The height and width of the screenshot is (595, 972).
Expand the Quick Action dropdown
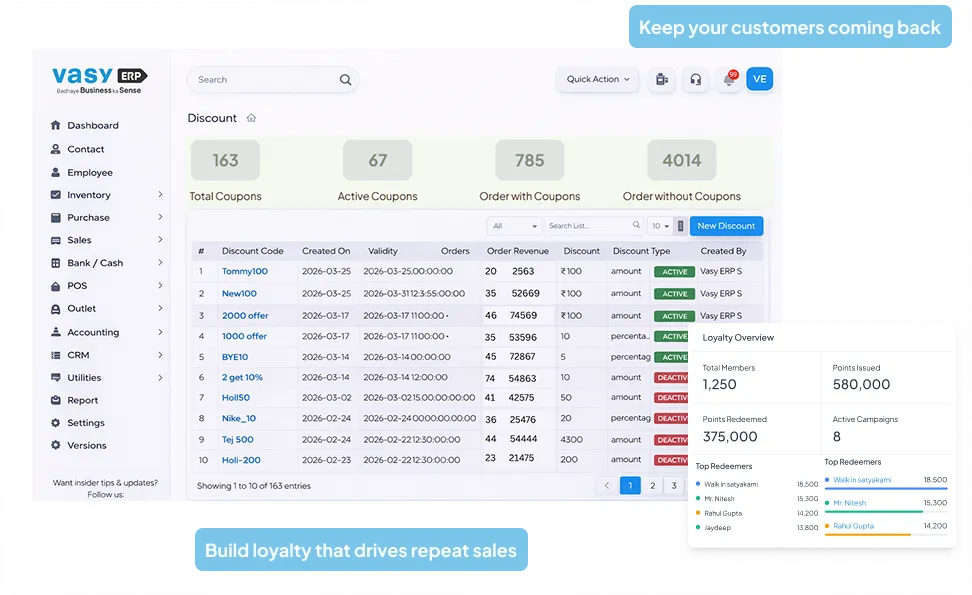597,78
